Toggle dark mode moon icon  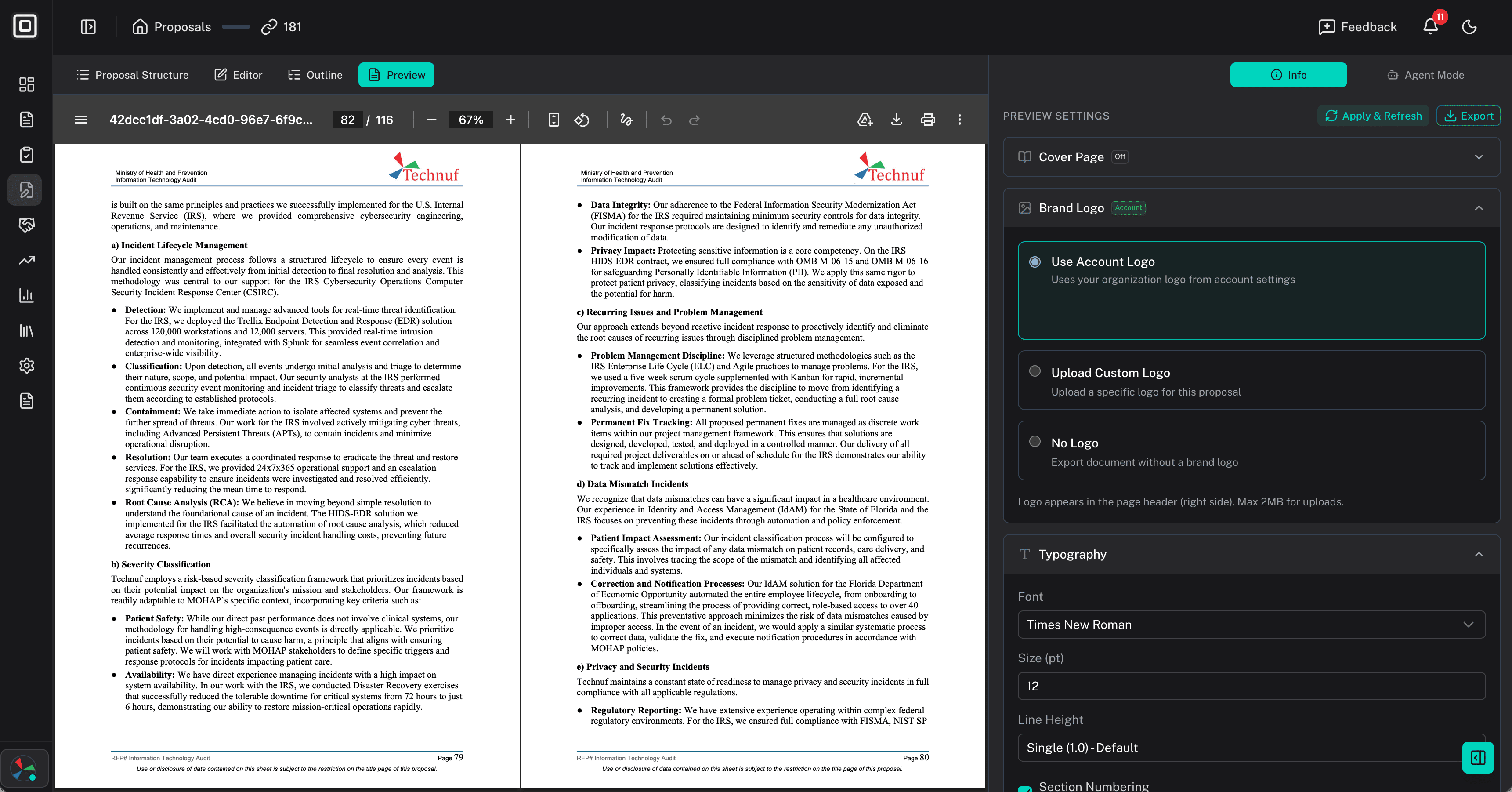point(1469,26)
